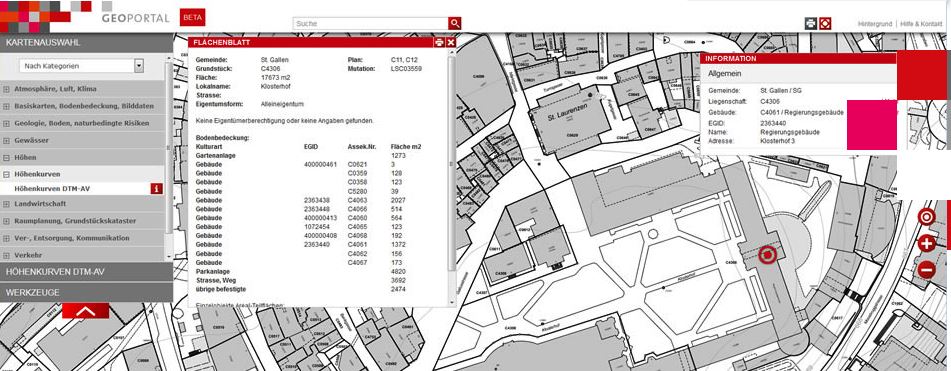Image resolution: width=951 pixels, height=371 pixels.
Task: Click the red target icon beside printer
Action: pos(825,24)
